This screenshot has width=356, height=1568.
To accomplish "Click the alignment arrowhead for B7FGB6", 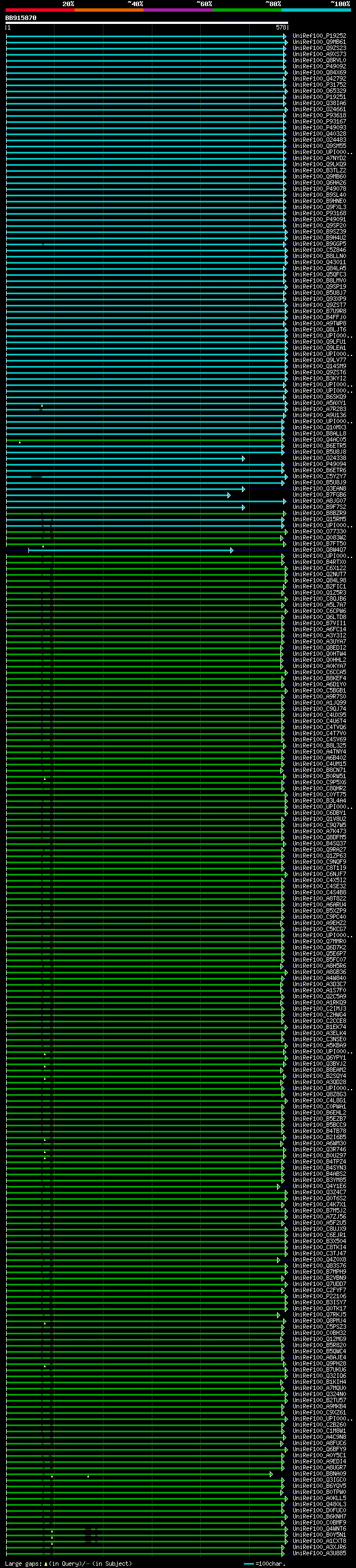I will (229, 496).
